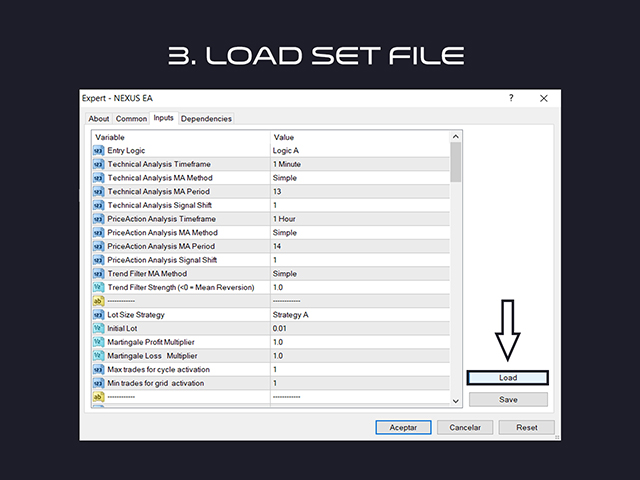The height and width of the screenshot is (480, 640).
Task: Click the icon beside Martingale Profit Multiplier
Action: (x=98, y=342)
